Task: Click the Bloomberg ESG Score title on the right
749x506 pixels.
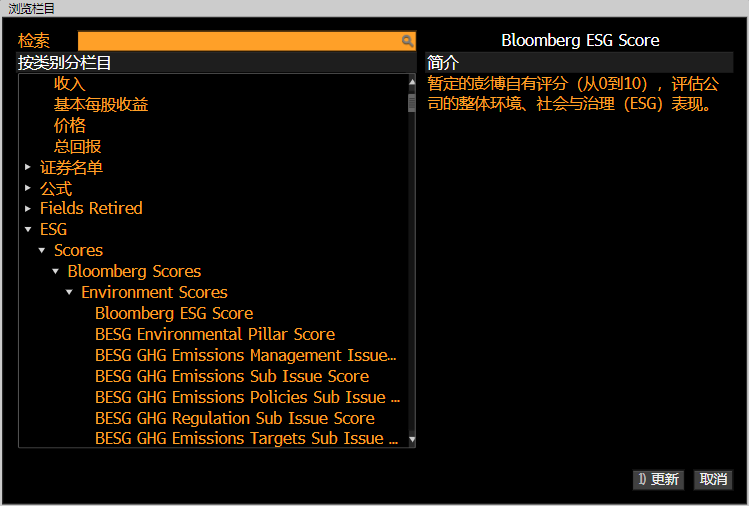Action: [x=580, y=41]
